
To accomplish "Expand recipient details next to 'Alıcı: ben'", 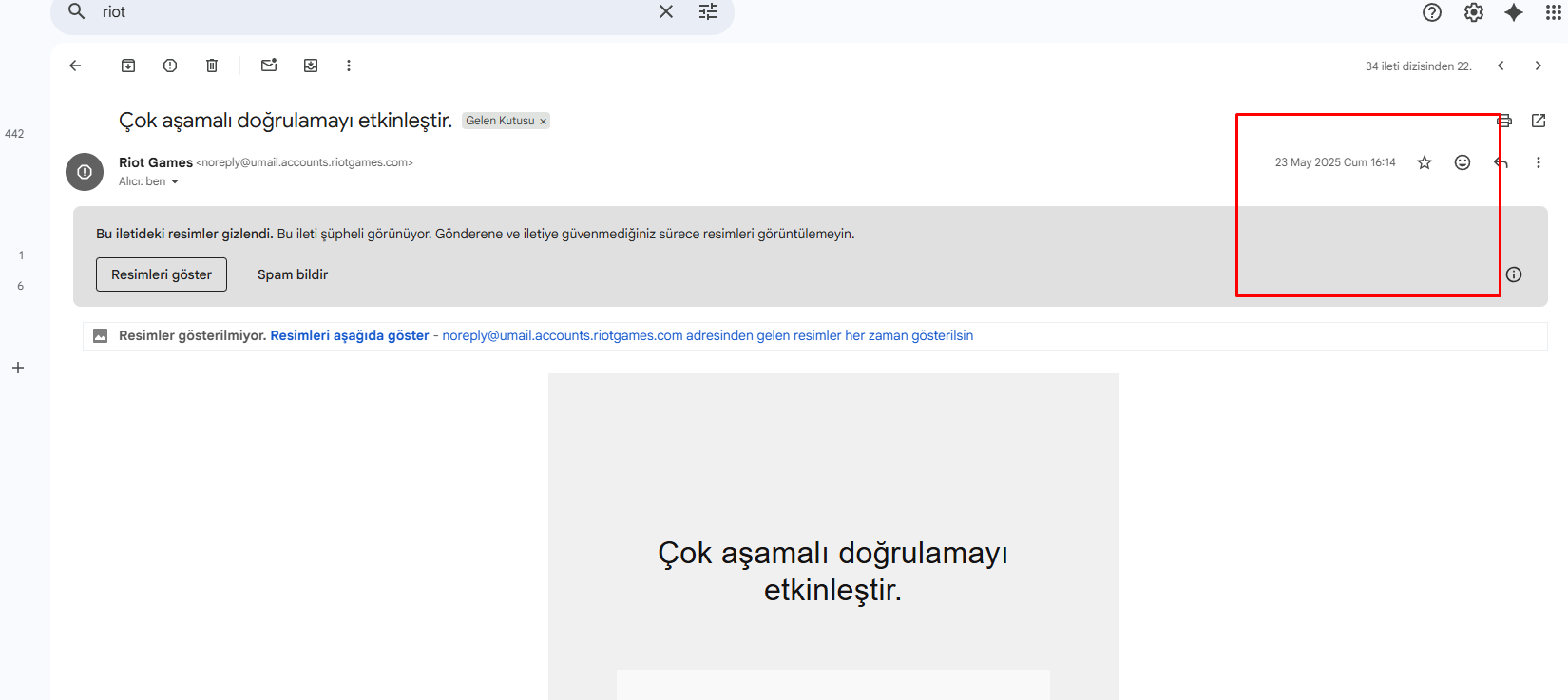I will 175,181.
